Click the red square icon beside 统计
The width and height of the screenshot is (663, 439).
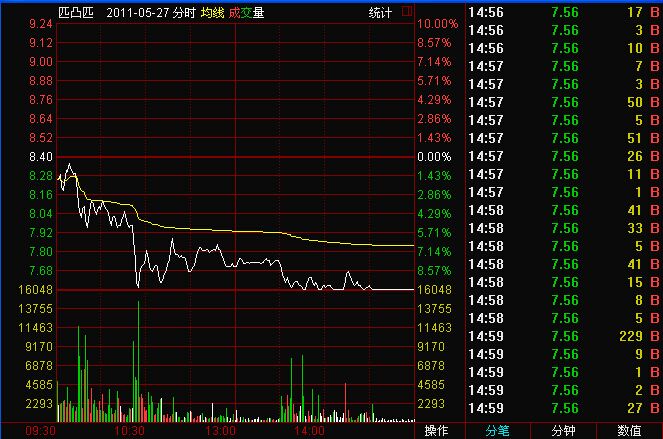click(x=406, y=12)
